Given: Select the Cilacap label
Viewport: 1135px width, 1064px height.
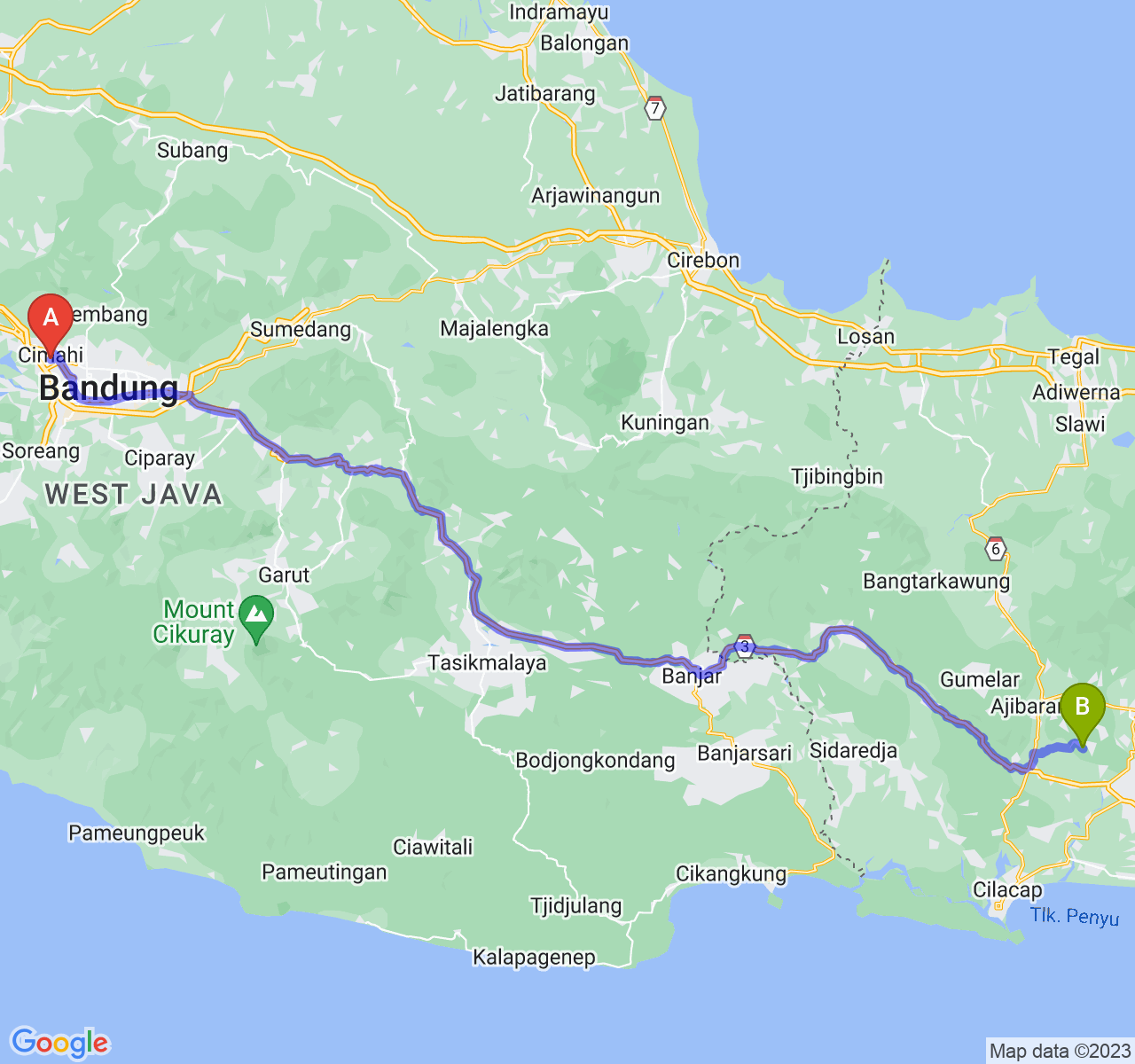Looking at the screenshot, I should click(x=1007, y=890).
